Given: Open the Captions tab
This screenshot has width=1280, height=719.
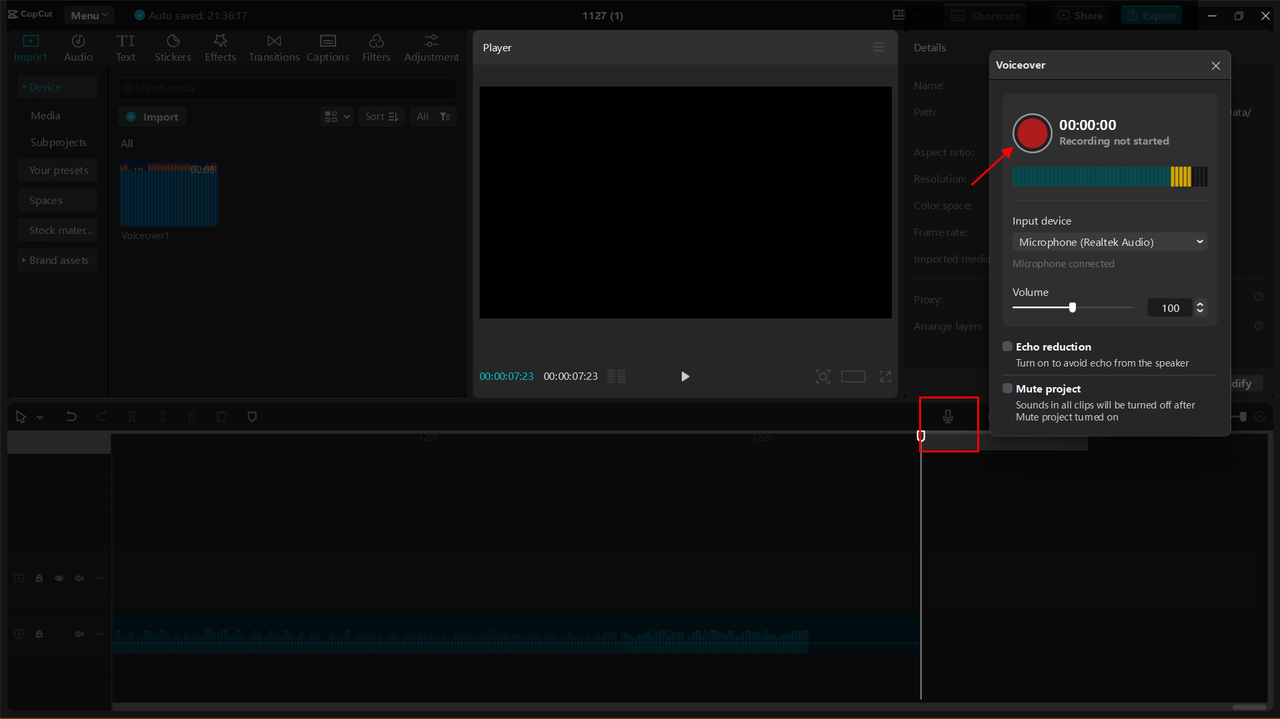Looking at the screenshot, I should pyautogui.click(x=328, y=47).
